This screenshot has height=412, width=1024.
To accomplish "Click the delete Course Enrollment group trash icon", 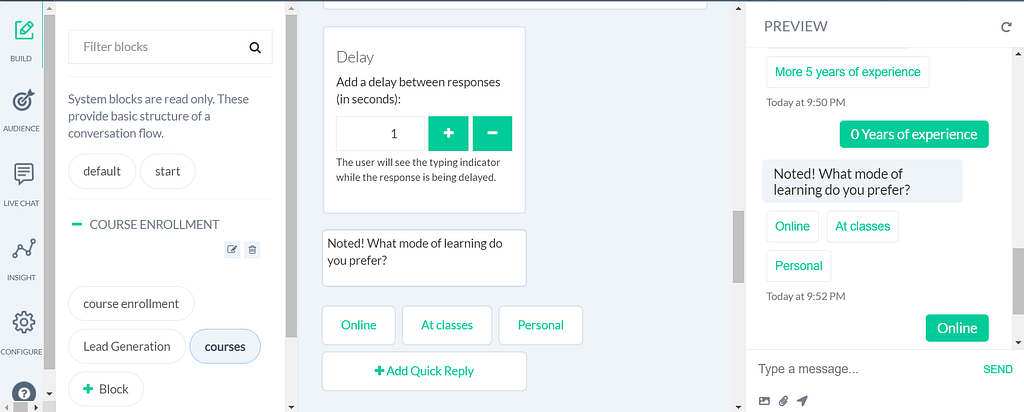I will [252, 249].
